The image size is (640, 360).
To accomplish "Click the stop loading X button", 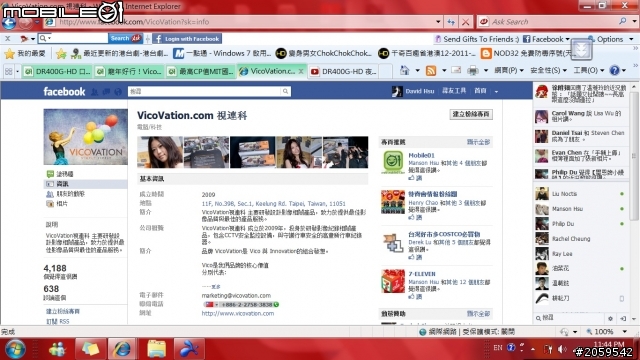I will click(x=465, y=22).
